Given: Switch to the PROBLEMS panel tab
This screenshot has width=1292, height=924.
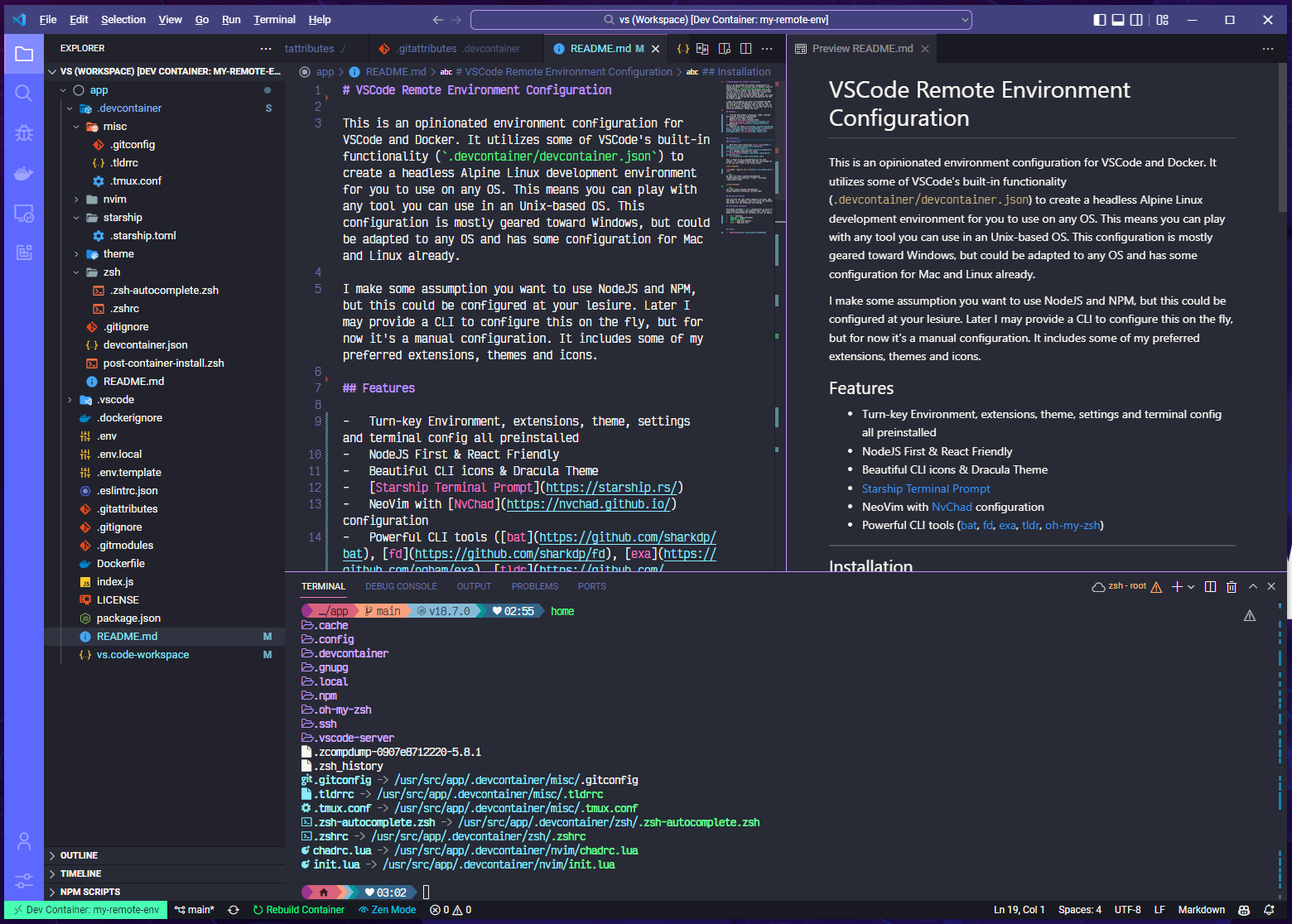Looking at the screenshot, I should pos(534,586).
